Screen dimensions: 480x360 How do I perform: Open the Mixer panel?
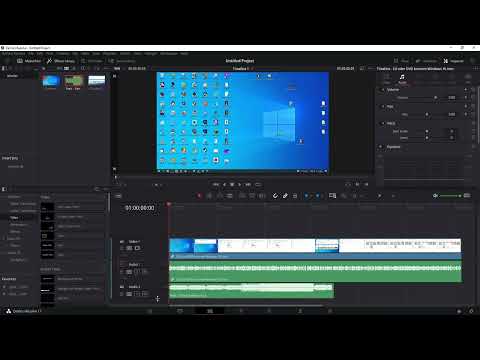point(401,61)
